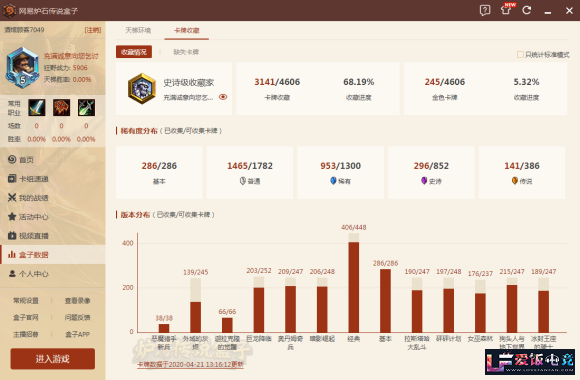This screenshot has width=580, height=380.
Task: Click the bar-chart 盒子数据 icon
Action: tap(12, 254)
